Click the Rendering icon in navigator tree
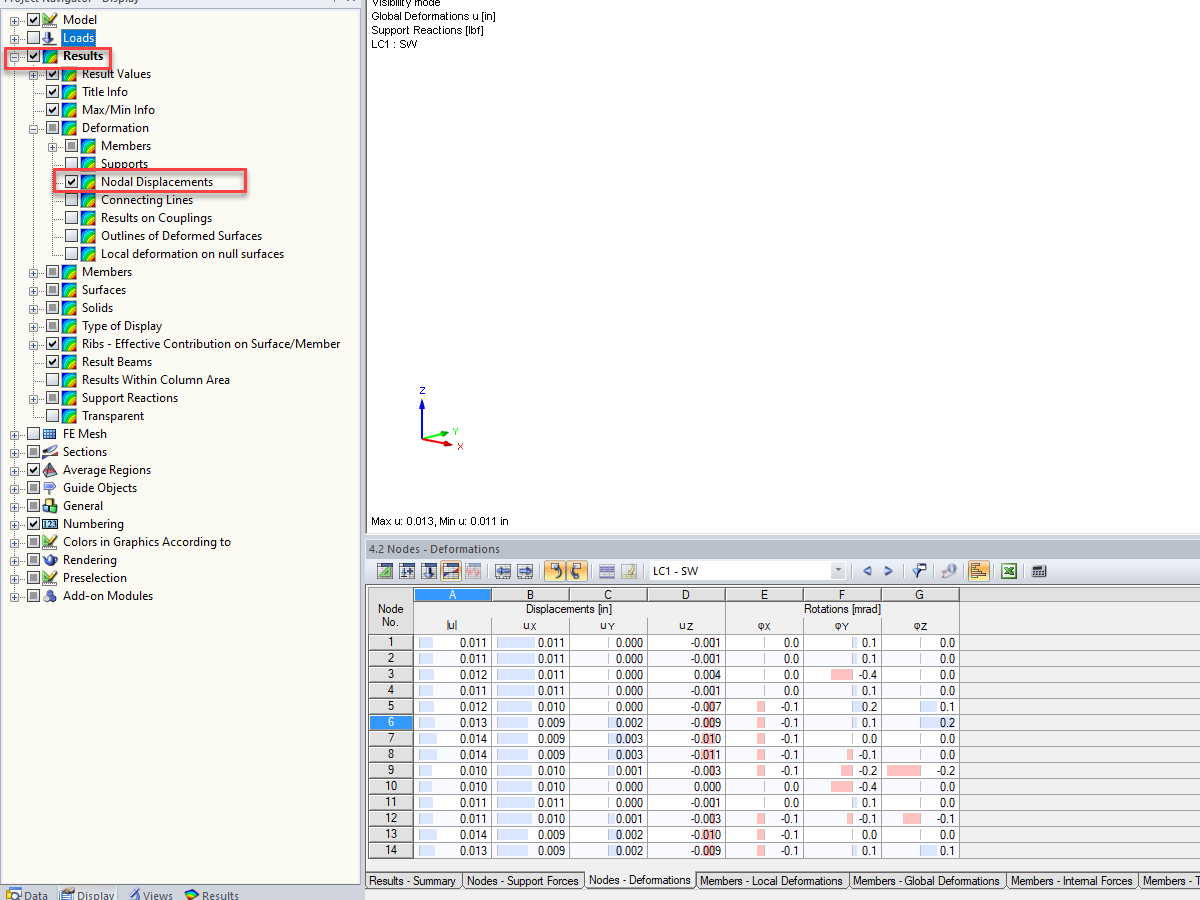 51,560
